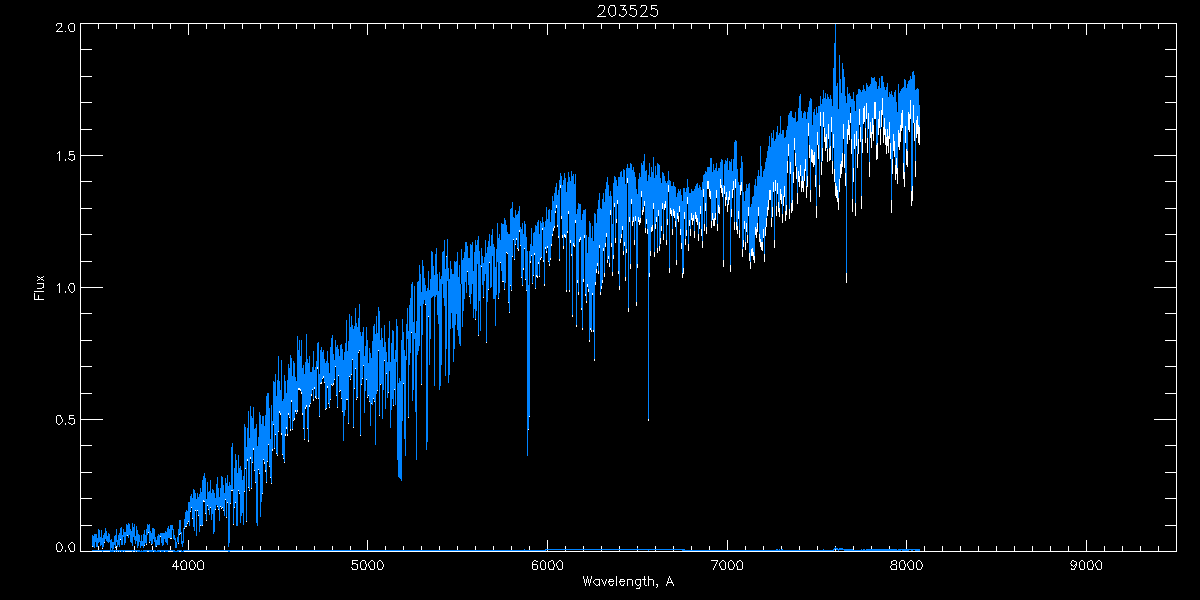Click the 1.0 y-axis tick label

click(66, 288)
